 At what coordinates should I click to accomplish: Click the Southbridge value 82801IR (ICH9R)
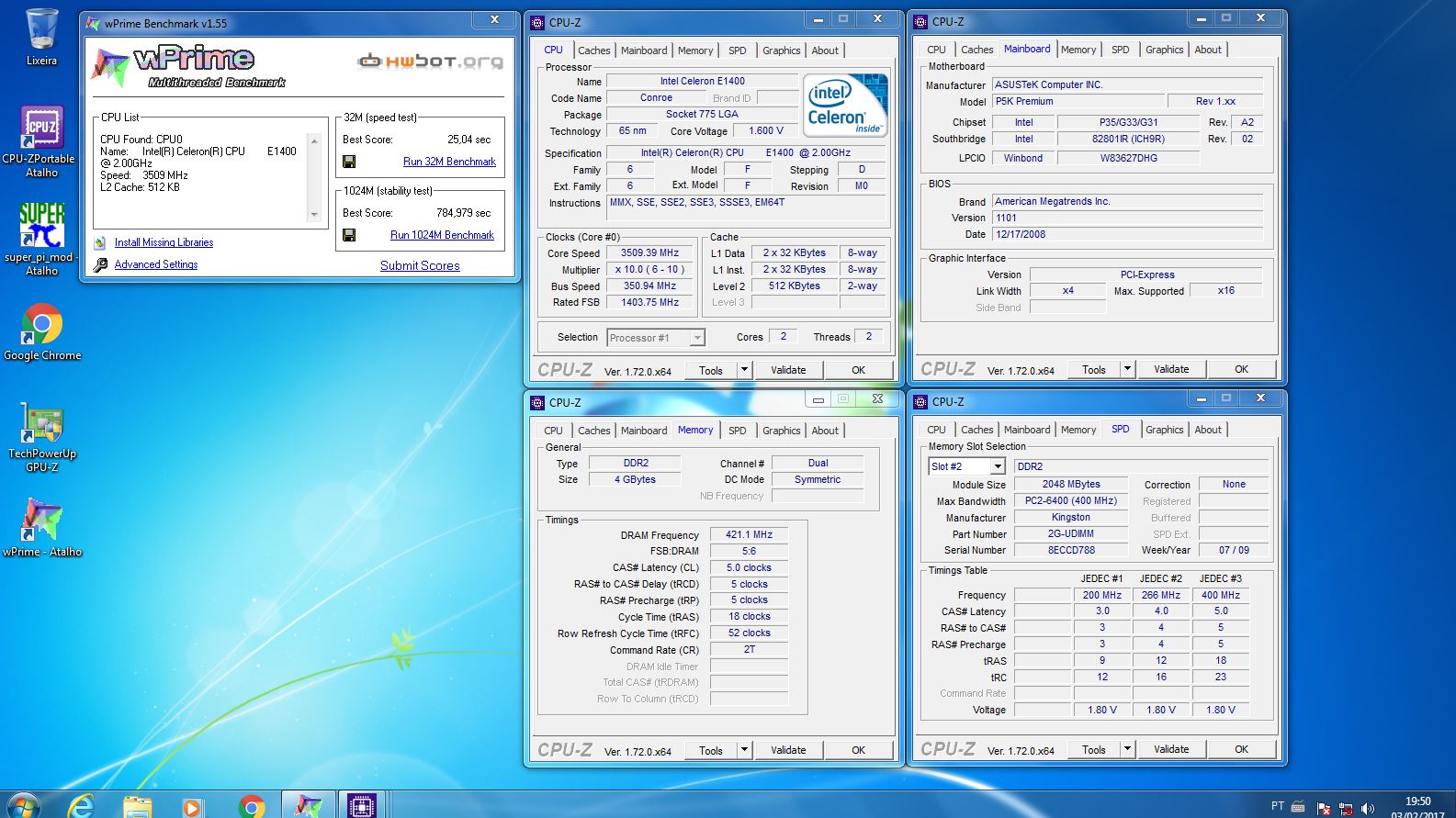(1128, 140)
